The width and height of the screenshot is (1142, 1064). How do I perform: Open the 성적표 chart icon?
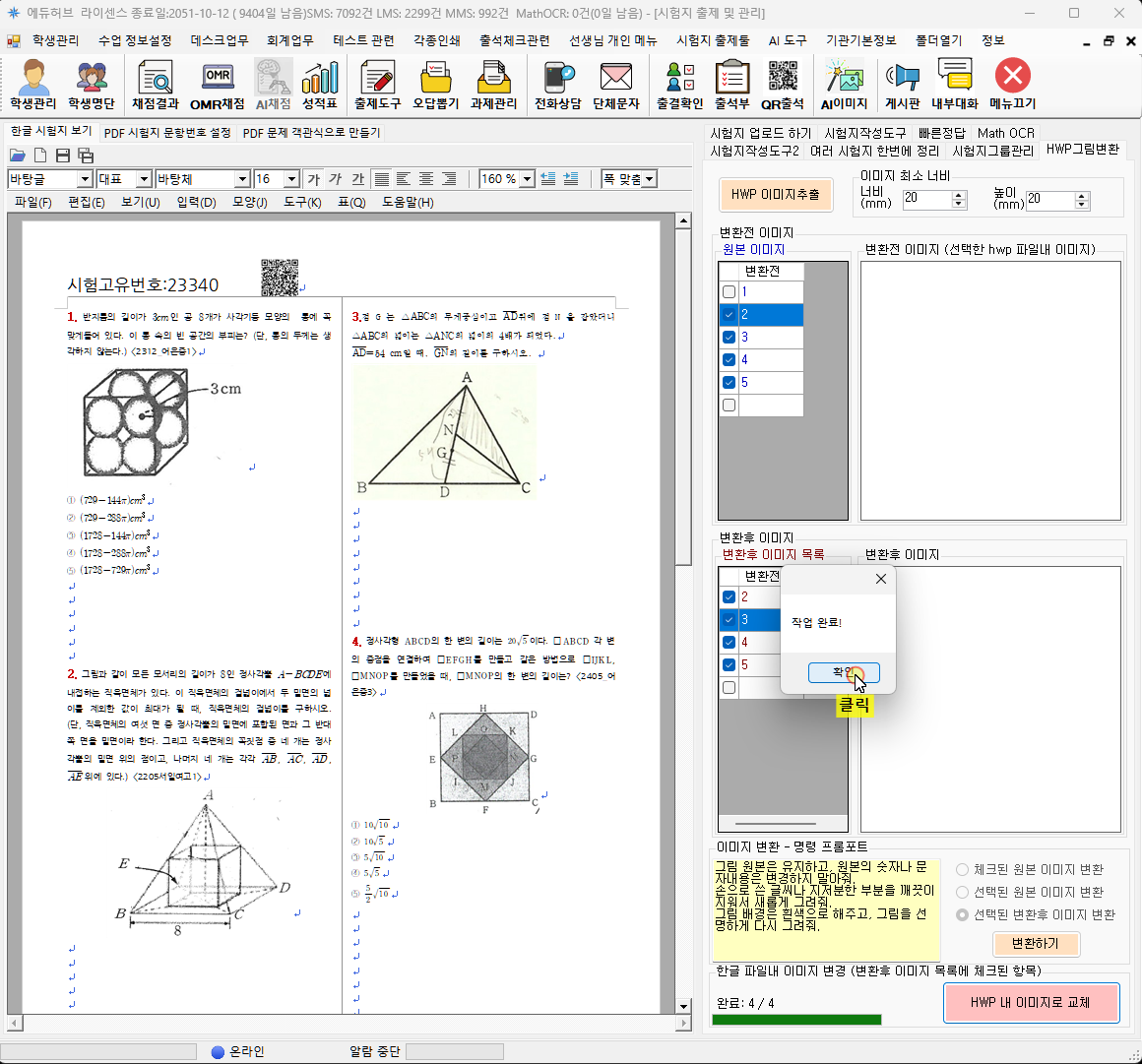point(320,84)
